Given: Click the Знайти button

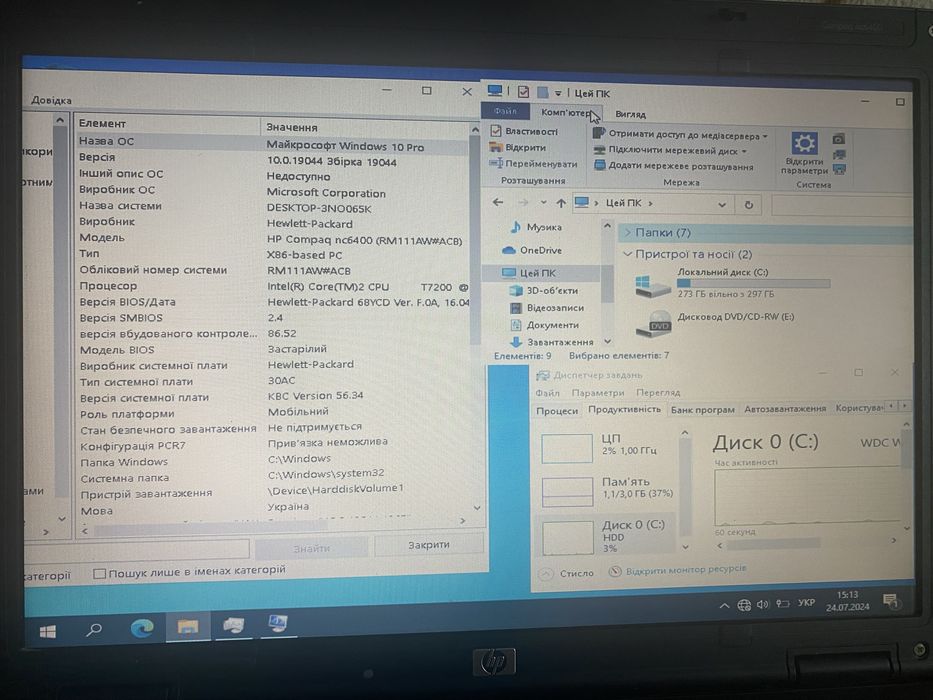Looking at the screenshot, I should pos(311,548).
